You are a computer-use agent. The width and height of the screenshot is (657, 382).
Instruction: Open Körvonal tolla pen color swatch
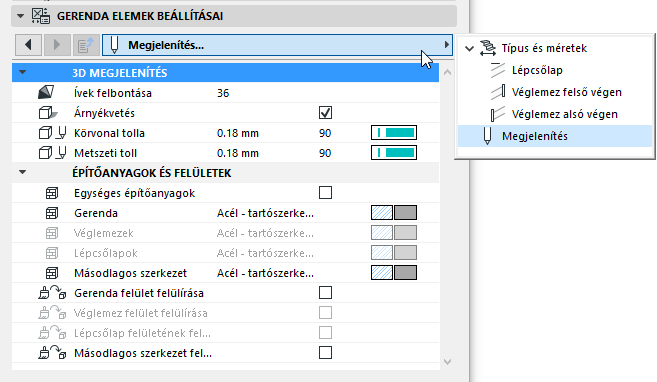(394, 133)
